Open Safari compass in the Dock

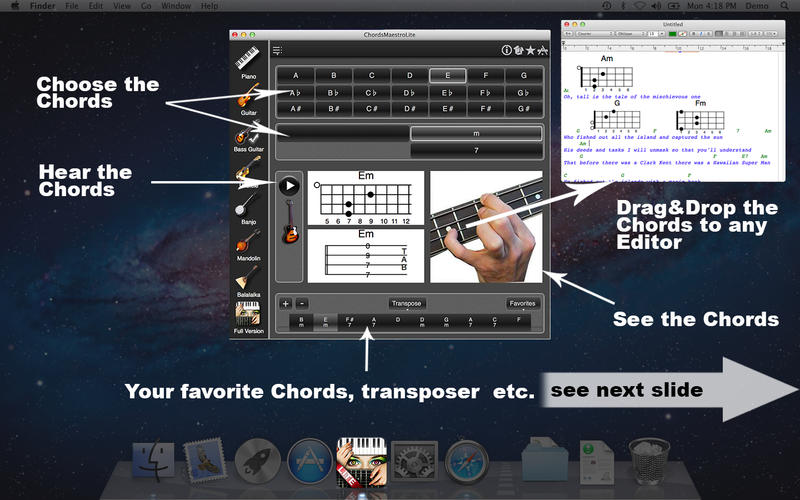click(466, 462)
